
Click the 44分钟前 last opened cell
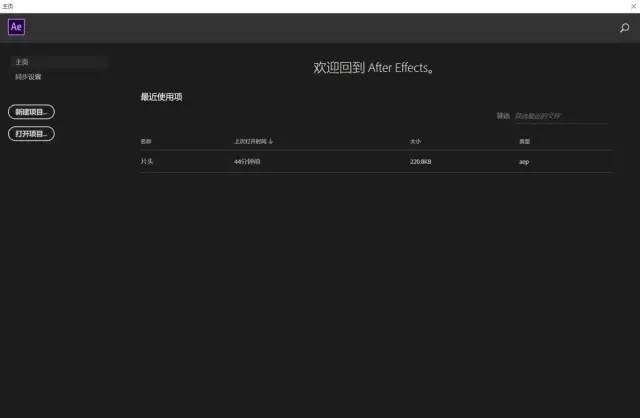(247, 162)
